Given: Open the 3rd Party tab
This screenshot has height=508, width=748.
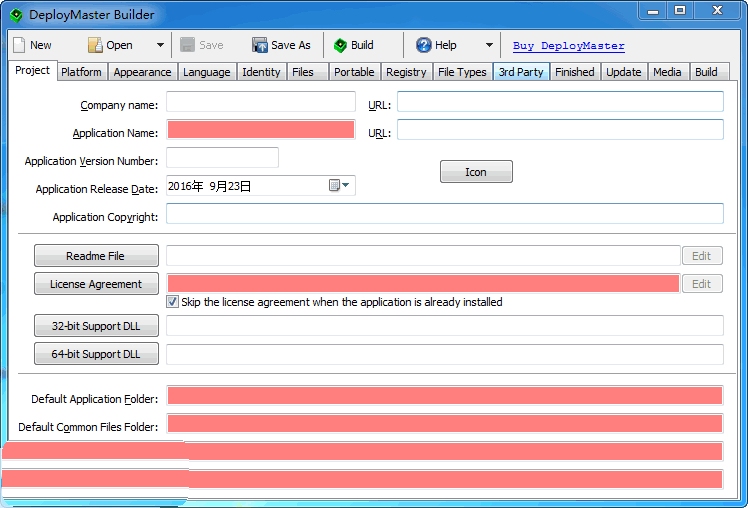Looking at the screenshot, I should point(521,72).
